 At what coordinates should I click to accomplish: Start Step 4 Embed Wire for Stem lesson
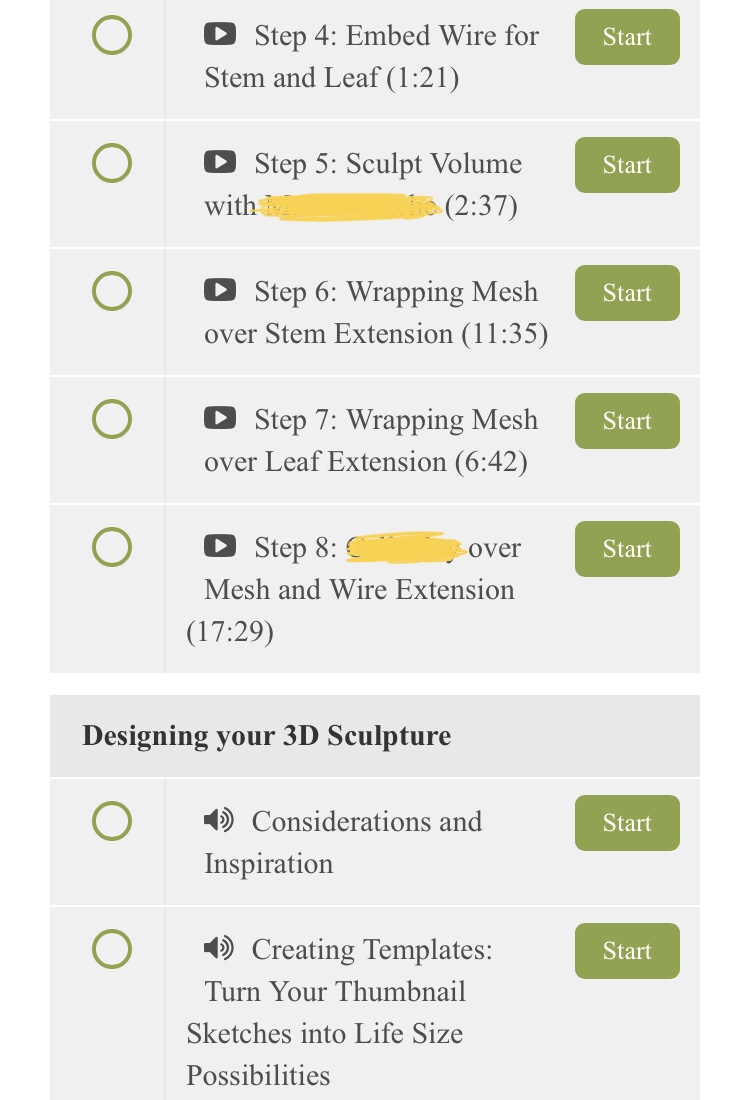(x=627, y=37)
